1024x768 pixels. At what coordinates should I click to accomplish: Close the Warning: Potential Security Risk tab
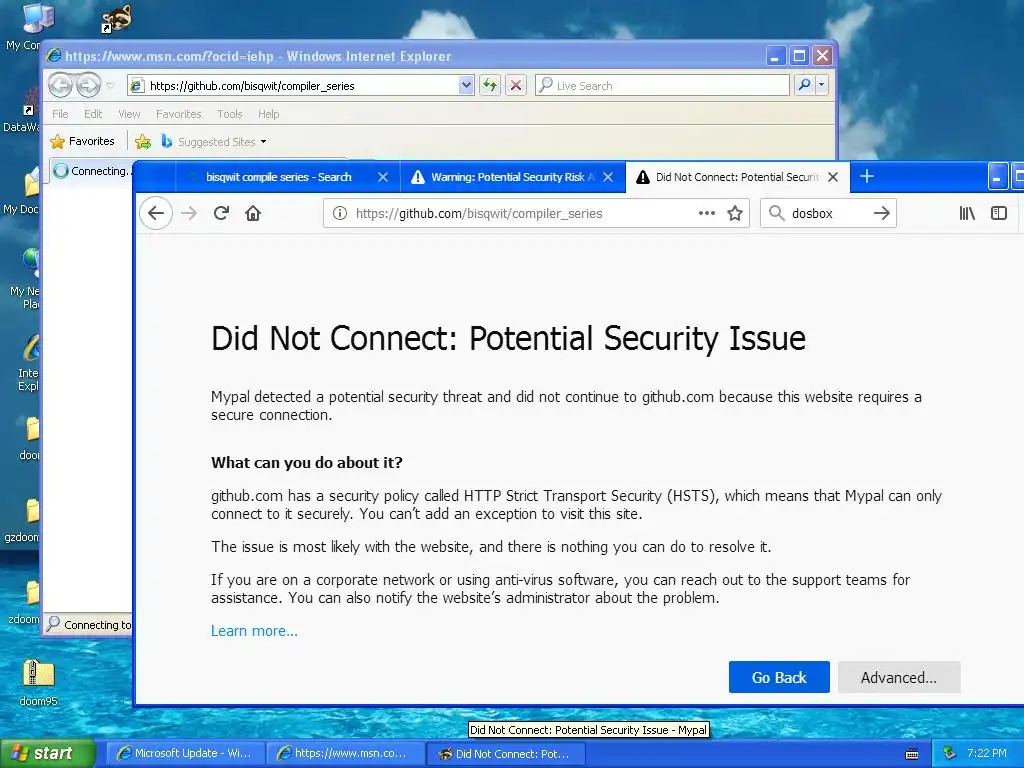point(608,177)
